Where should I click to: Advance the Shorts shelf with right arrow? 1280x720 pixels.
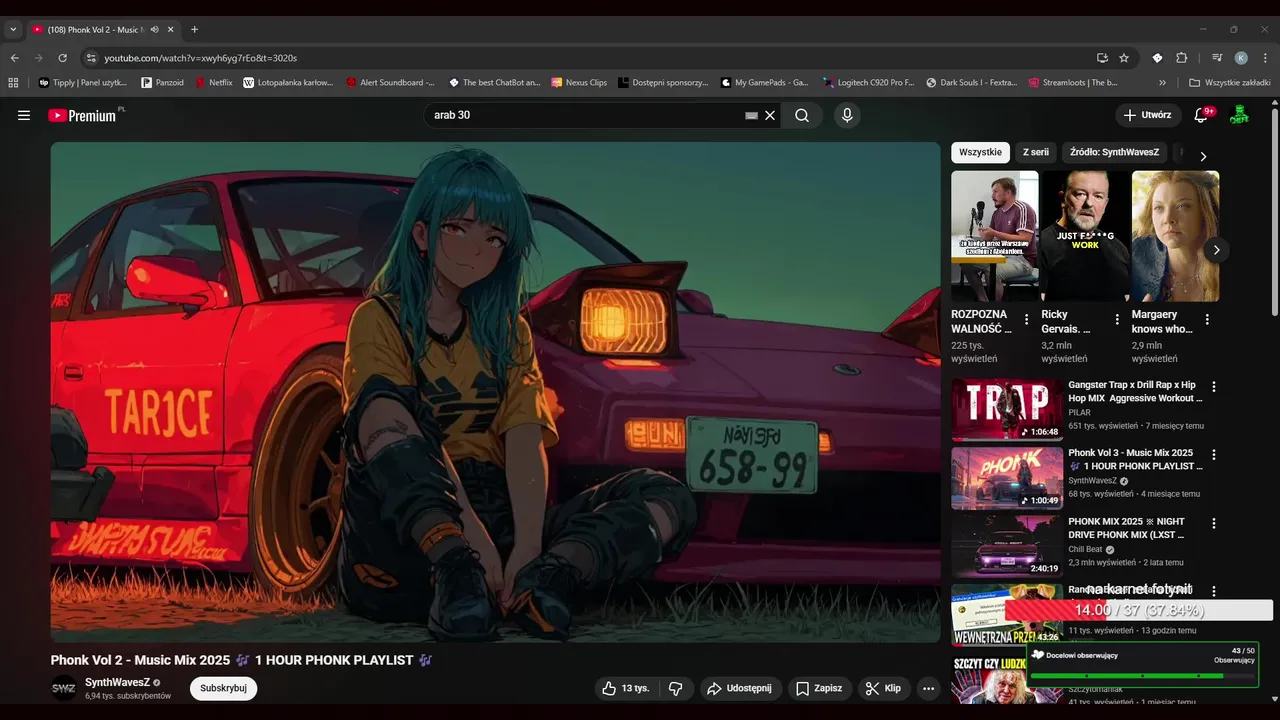click(x=1216, y=250)
